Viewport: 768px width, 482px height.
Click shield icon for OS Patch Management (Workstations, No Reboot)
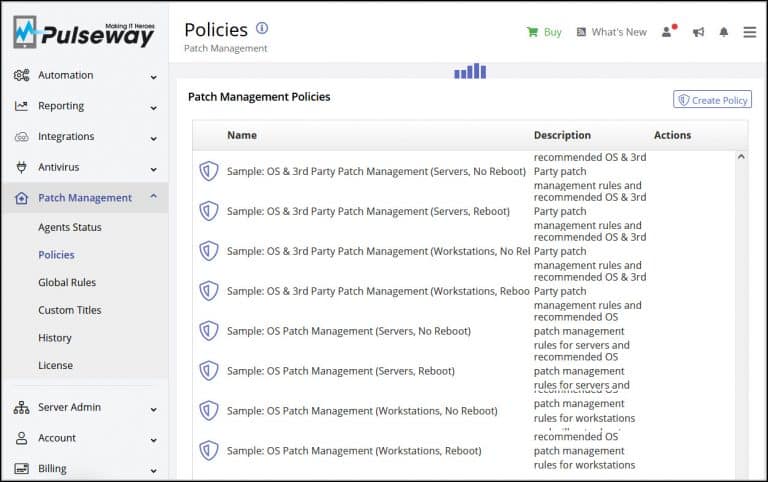tap(209, 410)
